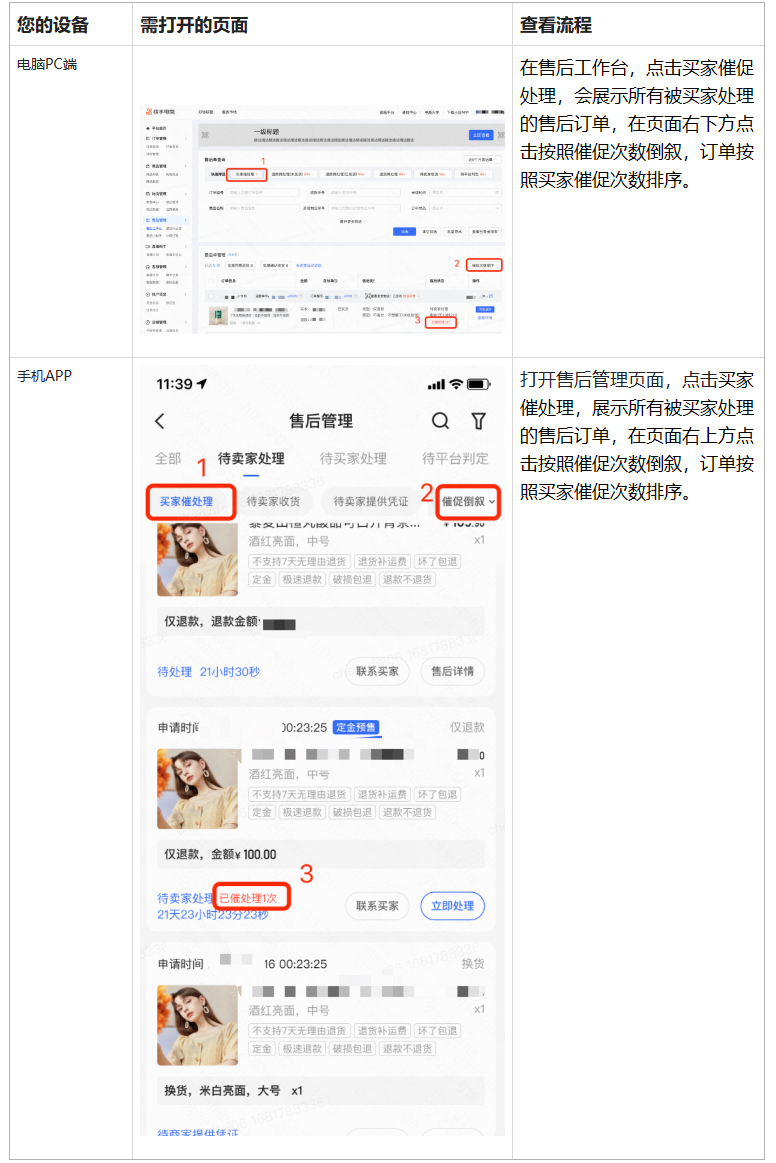Tick the select-all checkbox in PC order table header
Viewport: 776px width, 1163px height.
[x=211, y=280]
